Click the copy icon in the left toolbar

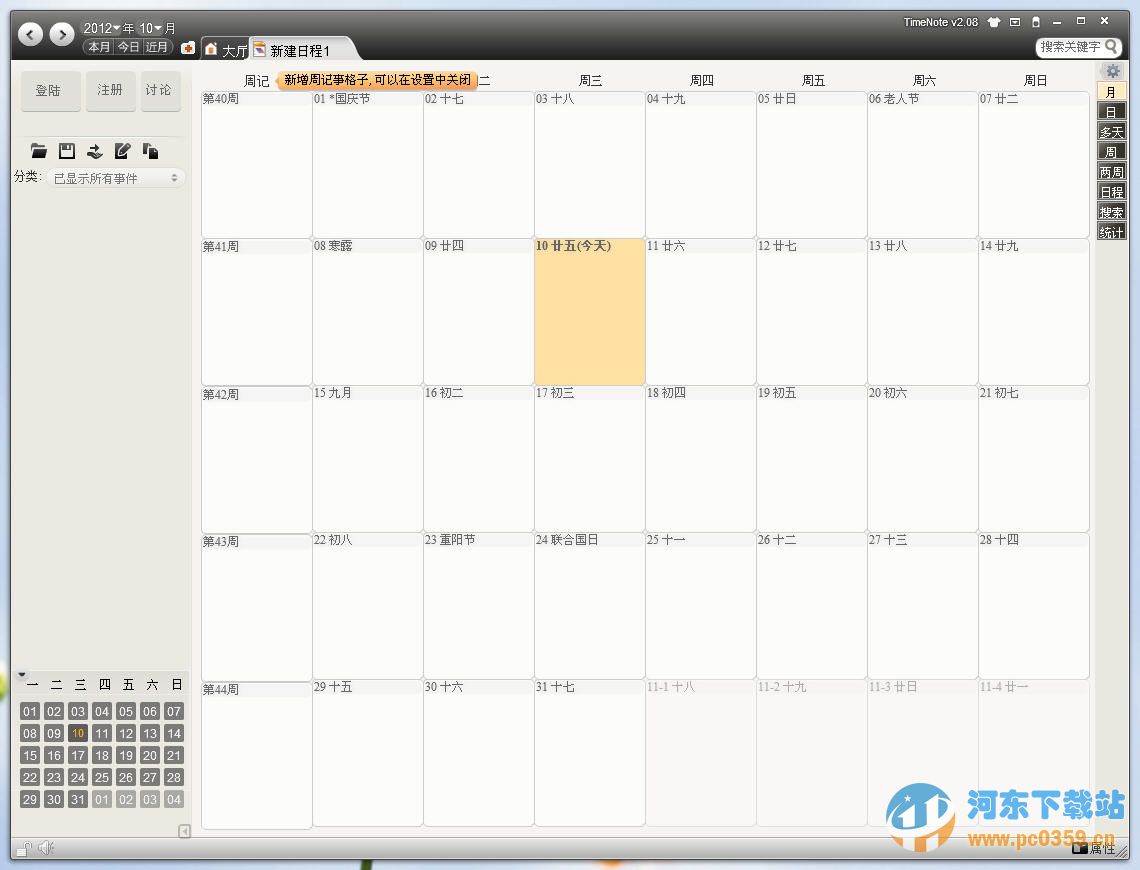150,150
